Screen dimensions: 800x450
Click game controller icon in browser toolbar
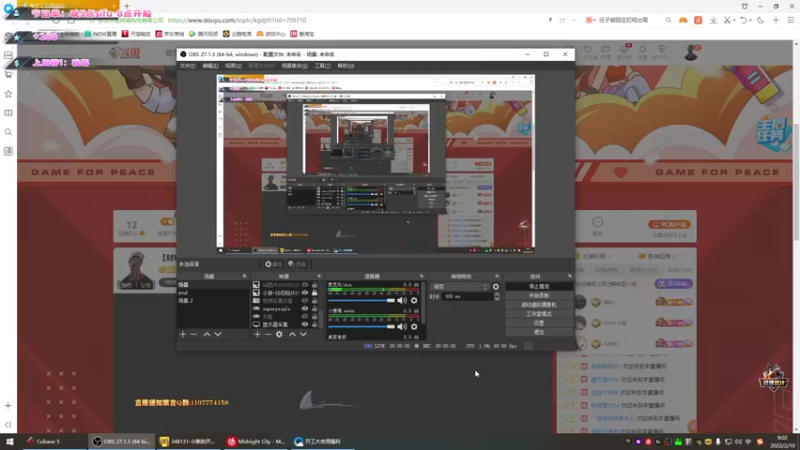pos(683,20)
